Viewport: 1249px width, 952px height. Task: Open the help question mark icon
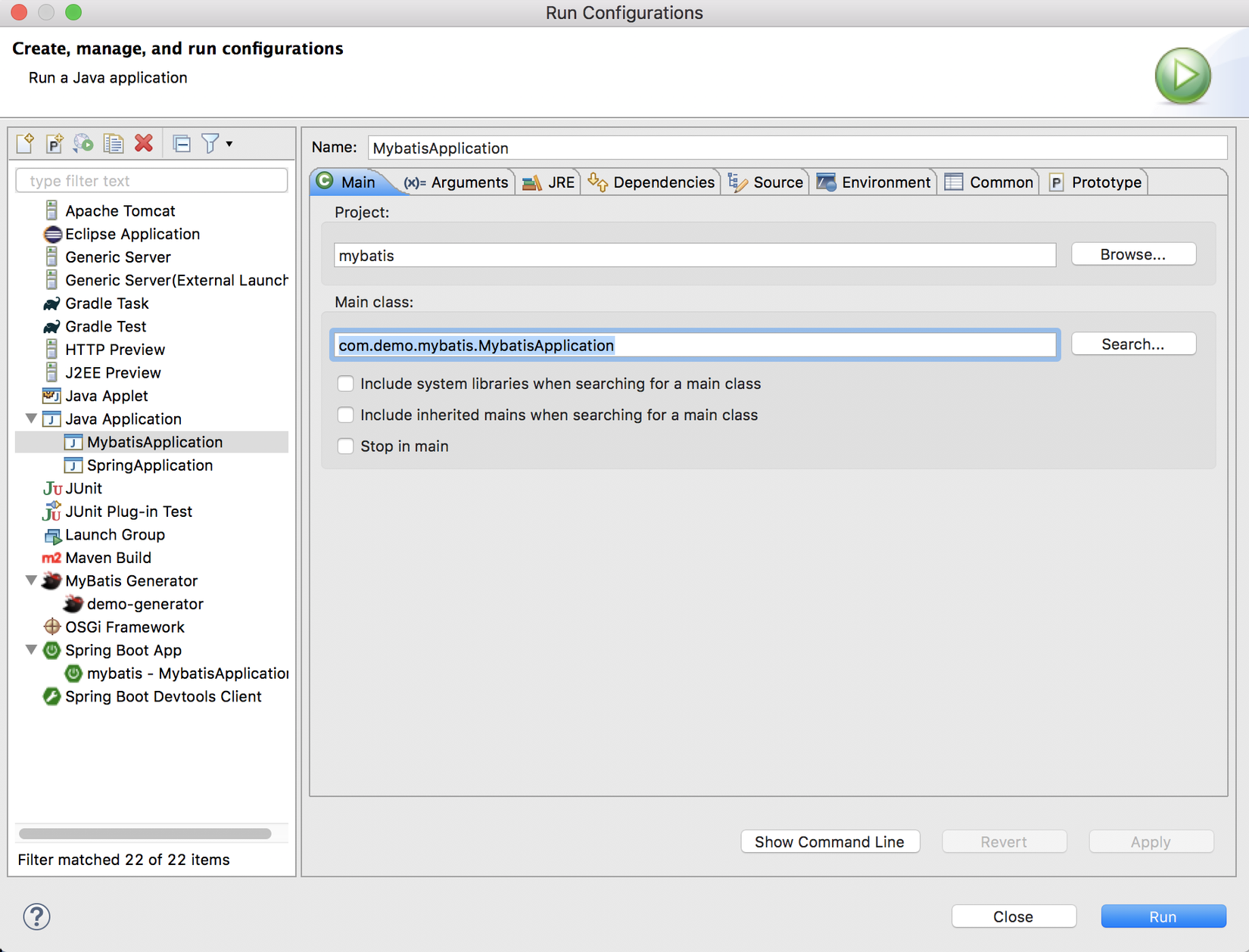pos(36,916)
